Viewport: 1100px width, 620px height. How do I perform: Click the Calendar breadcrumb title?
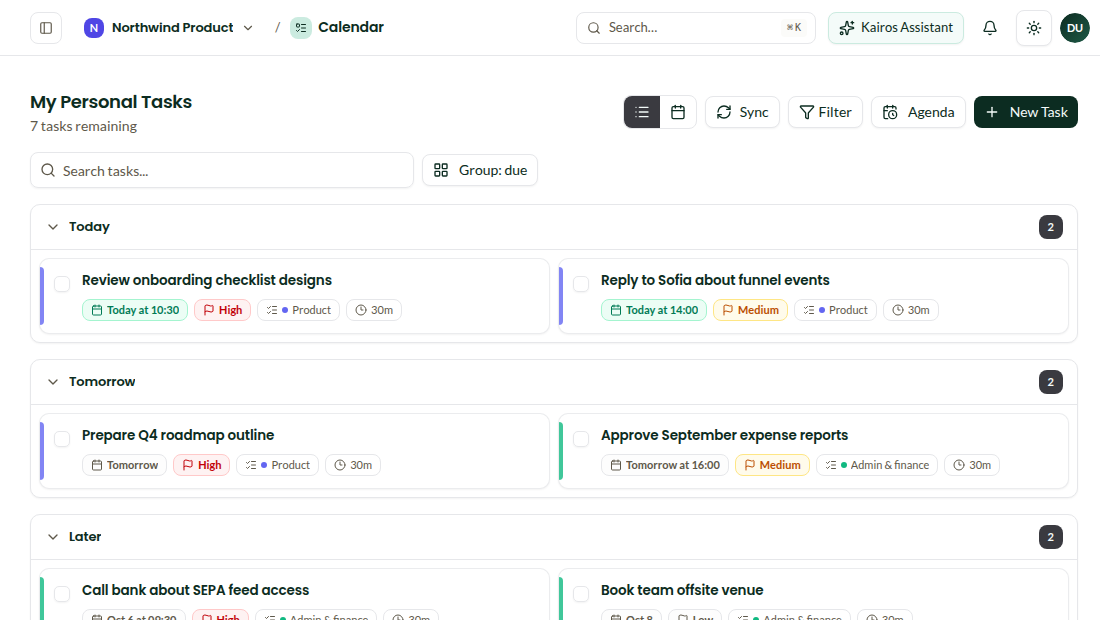pos(351,27)
